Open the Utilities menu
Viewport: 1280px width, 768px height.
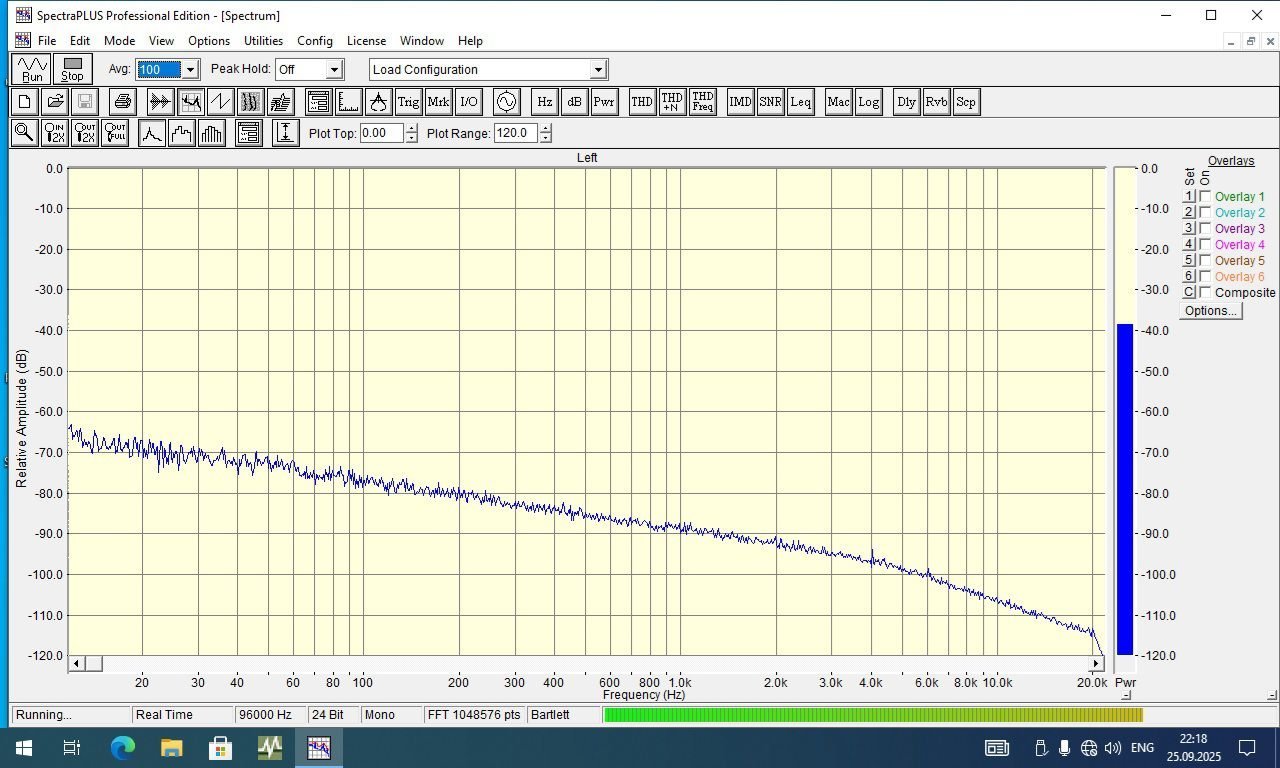(263, 41)
